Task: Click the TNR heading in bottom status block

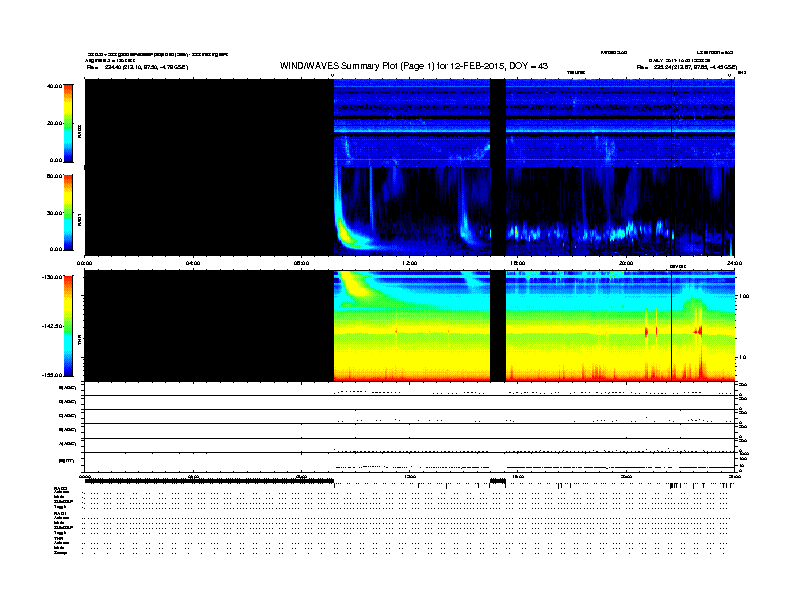Action: click(58, 538)
